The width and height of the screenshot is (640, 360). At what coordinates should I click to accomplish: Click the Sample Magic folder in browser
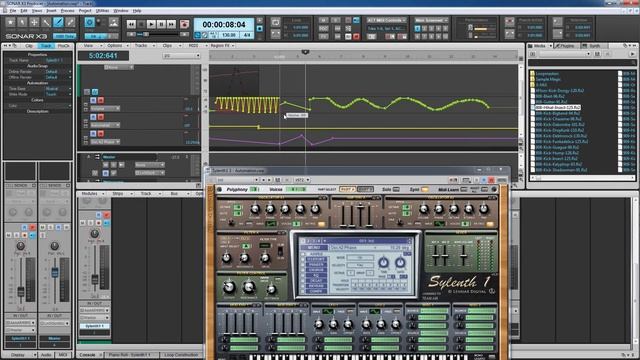click(548, 80)
